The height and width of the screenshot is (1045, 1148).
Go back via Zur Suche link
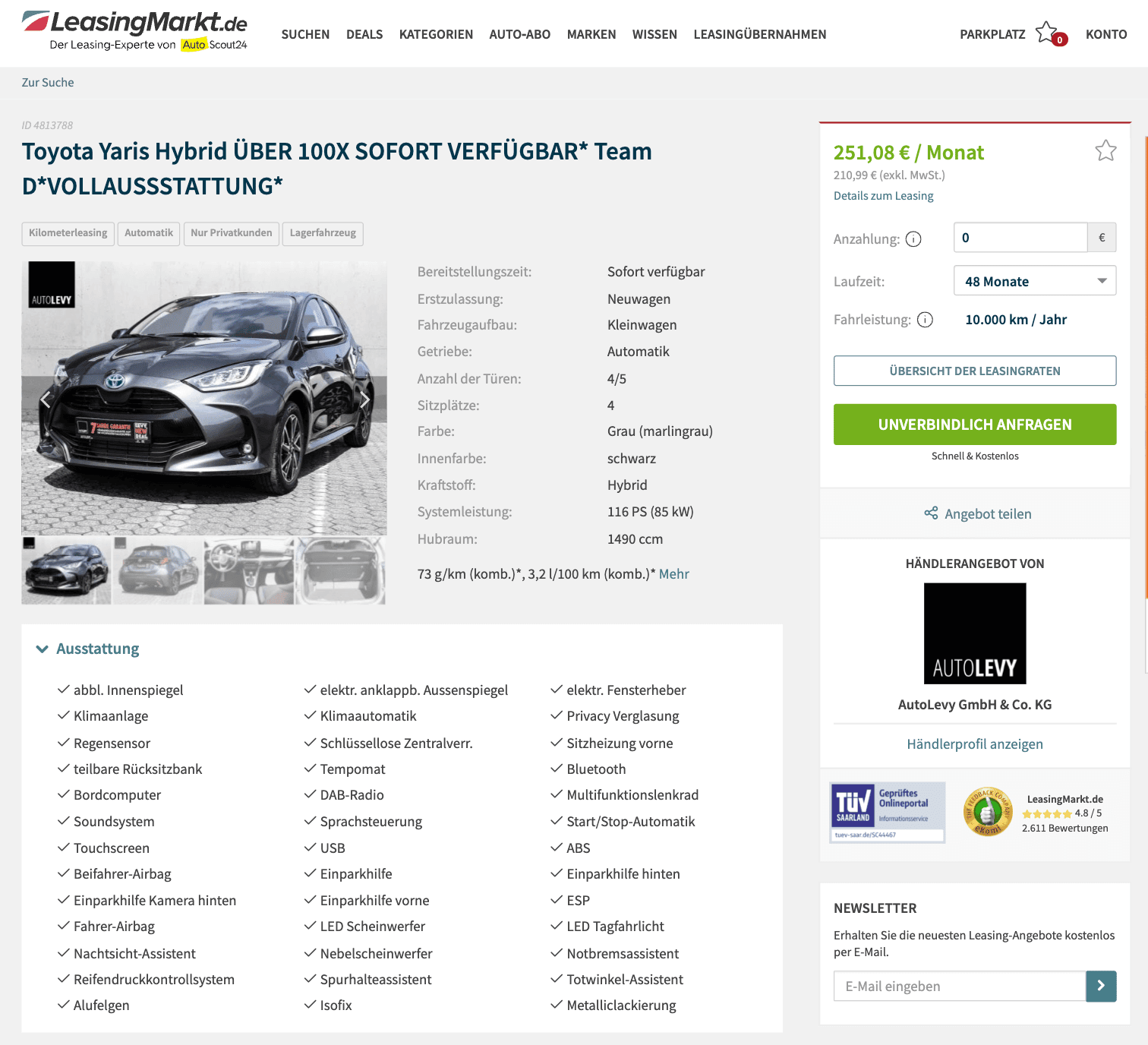(48, 82)
